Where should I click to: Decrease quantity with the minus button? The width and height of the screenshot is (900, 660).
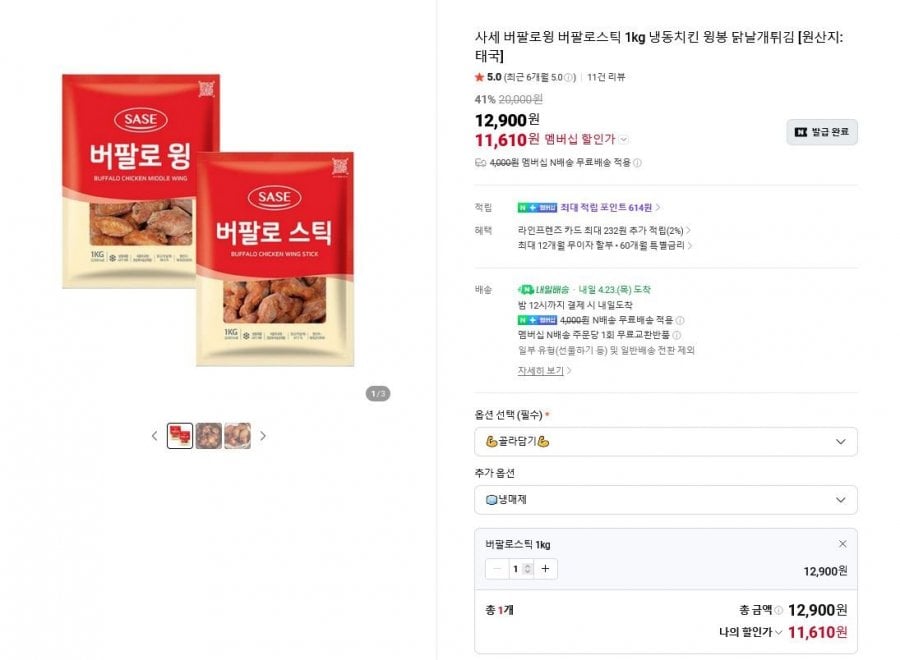(x=498, y=569)
